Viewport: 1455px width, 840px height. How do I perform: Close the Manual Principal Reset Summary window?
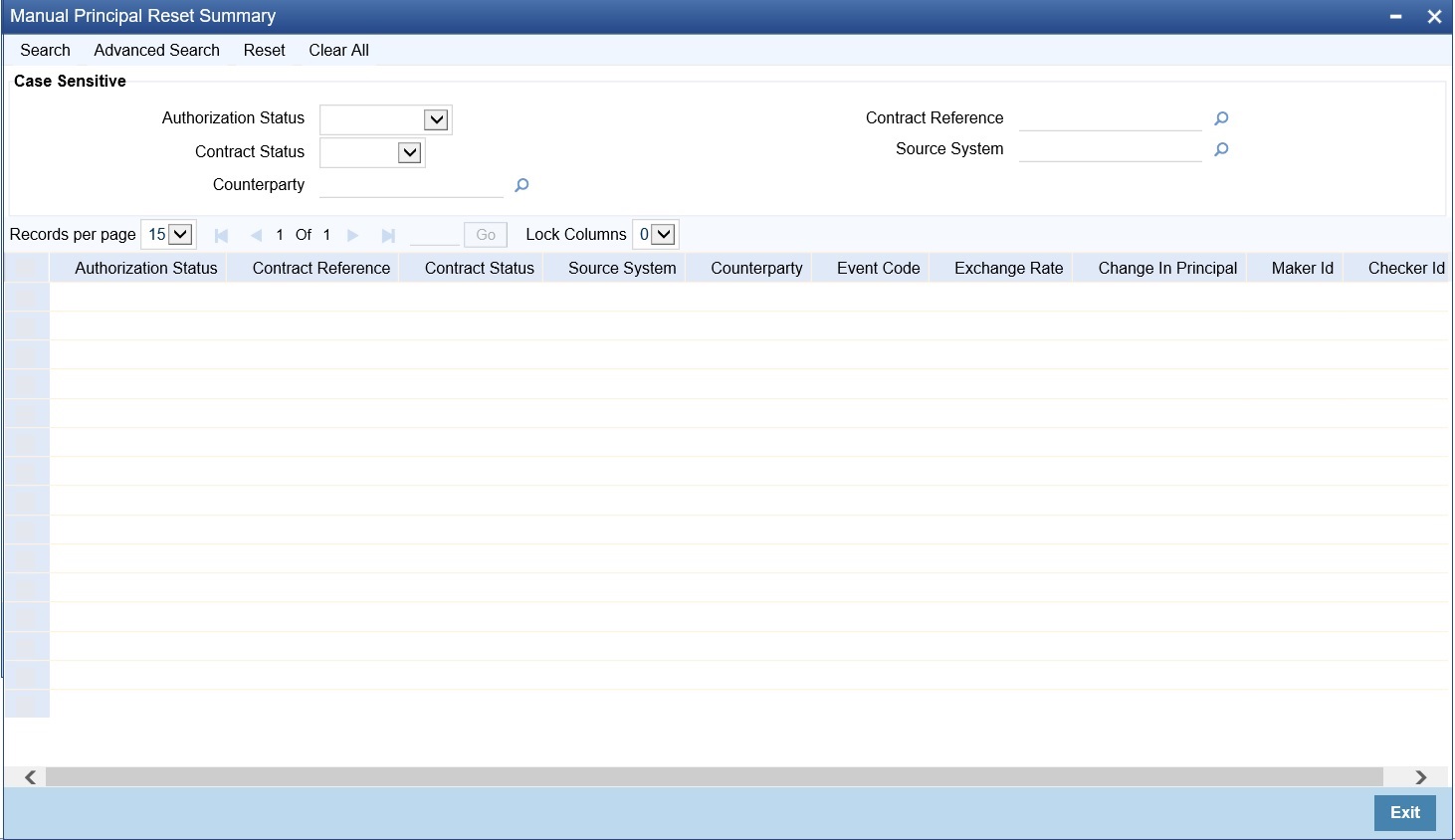click(x=1434, y=17)
